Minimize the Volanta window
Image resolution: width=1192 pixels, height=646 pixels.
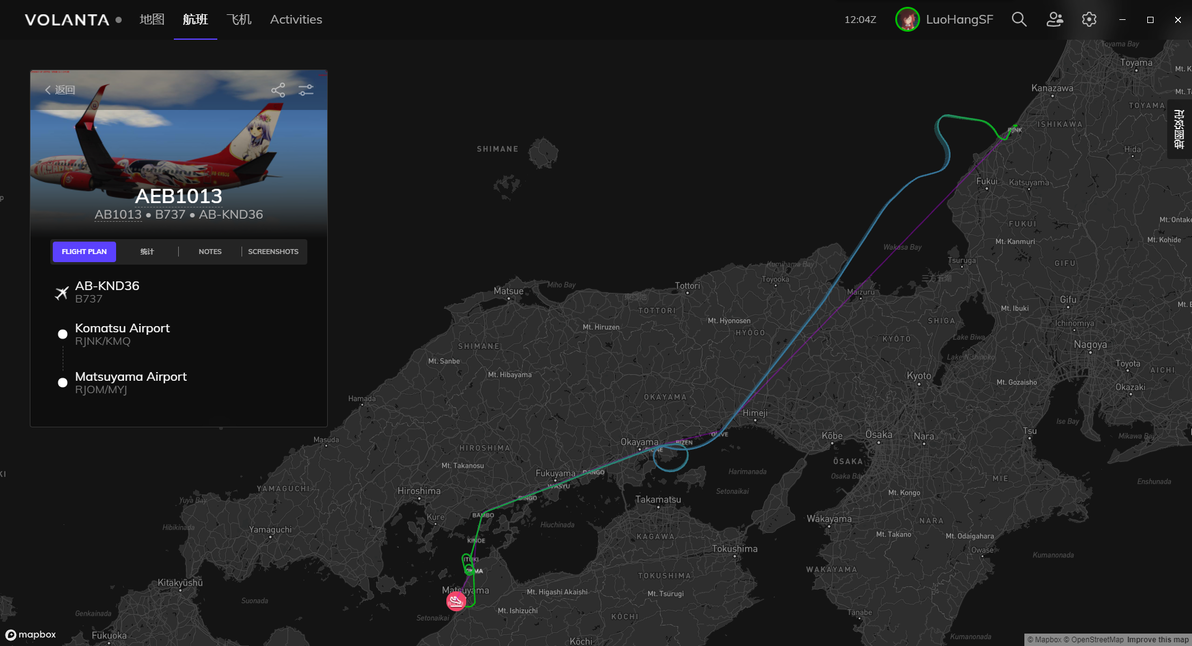pos(1122,20)
